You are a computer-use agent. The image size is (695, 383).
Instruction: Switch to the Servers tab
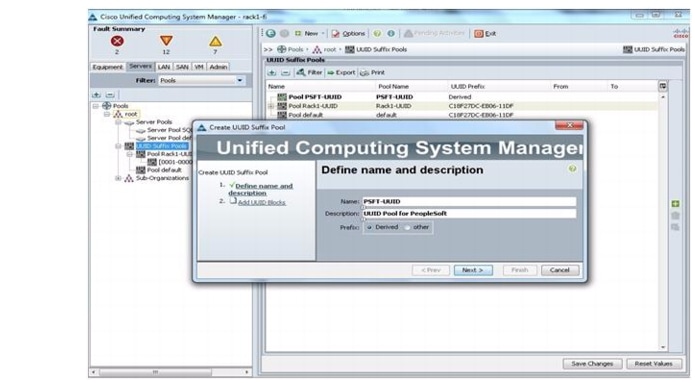[141, 66]
